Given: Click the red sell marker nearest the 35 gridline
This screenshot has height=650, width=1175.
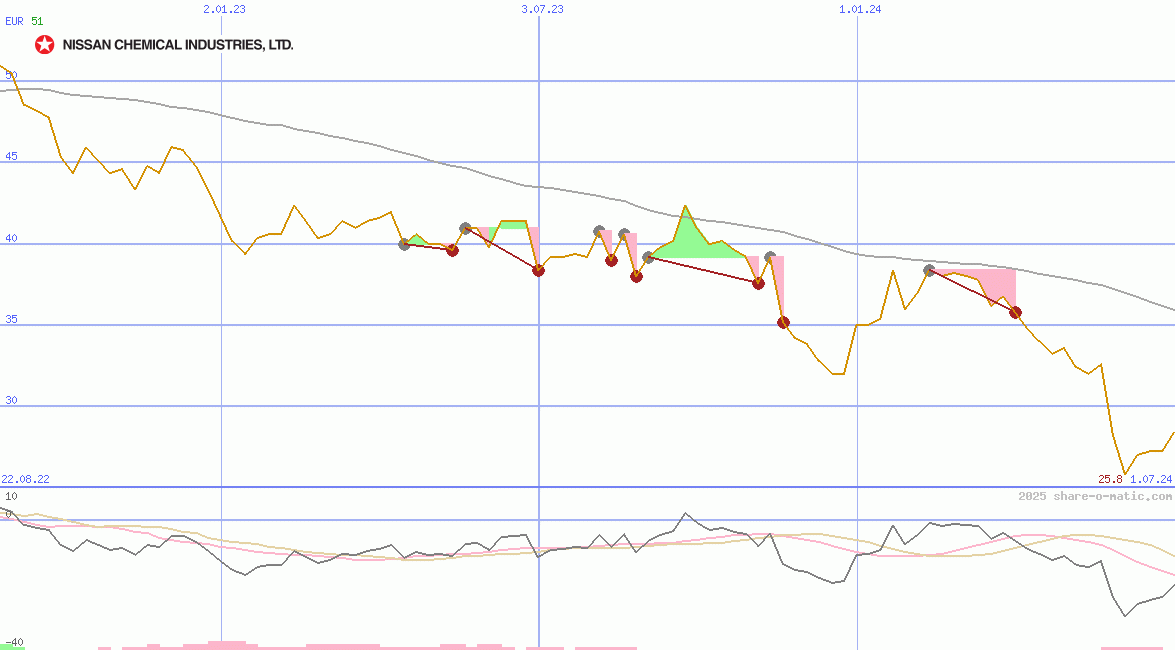Looking at the screenshot, I should pos(783,322).
